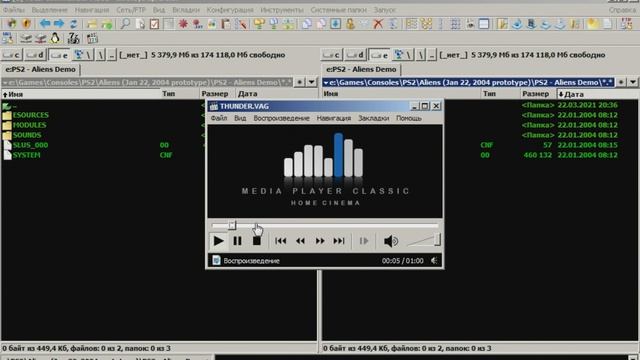640x360 pixels.
Task: Sort right panel by Дата column
Action: 598,94
